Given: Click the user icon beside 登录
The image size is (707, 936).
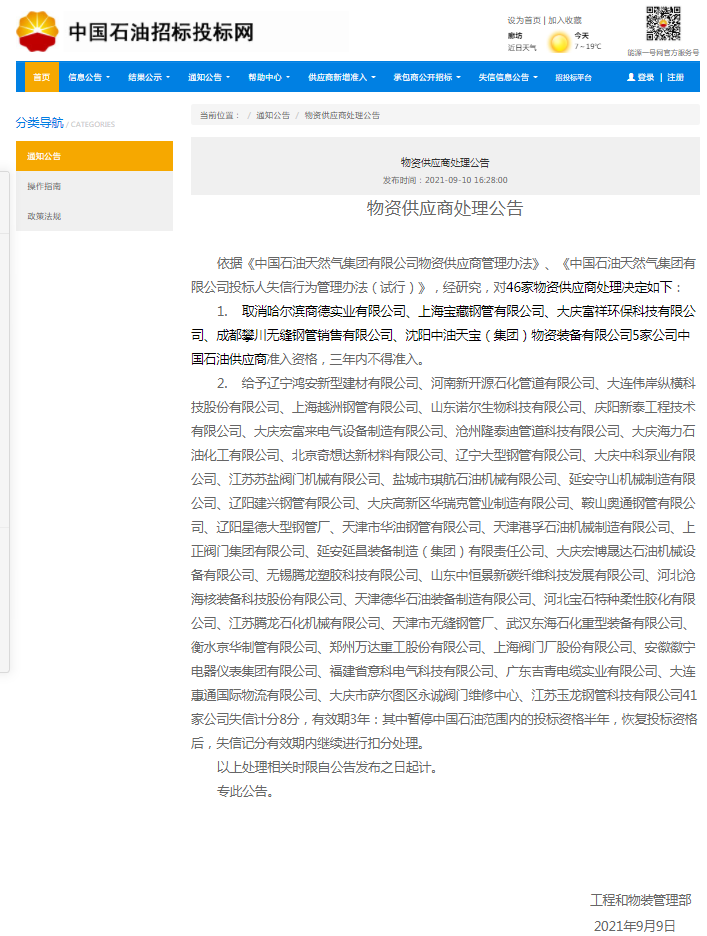Looking at the screenshot, I should pos(631,77).
